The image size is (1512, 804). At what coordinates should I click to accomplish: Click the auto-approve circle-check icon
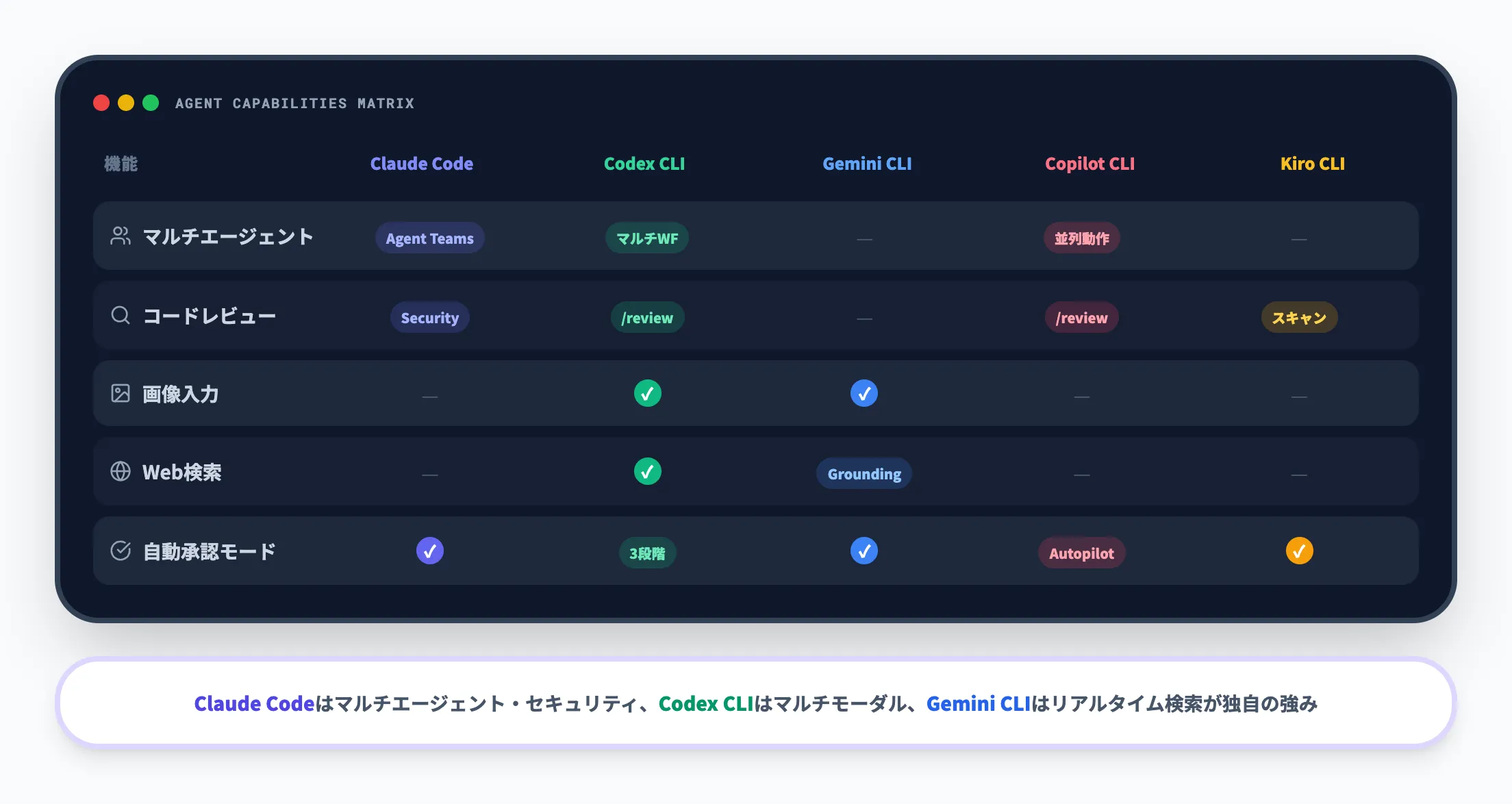click(x=121, y=551)
